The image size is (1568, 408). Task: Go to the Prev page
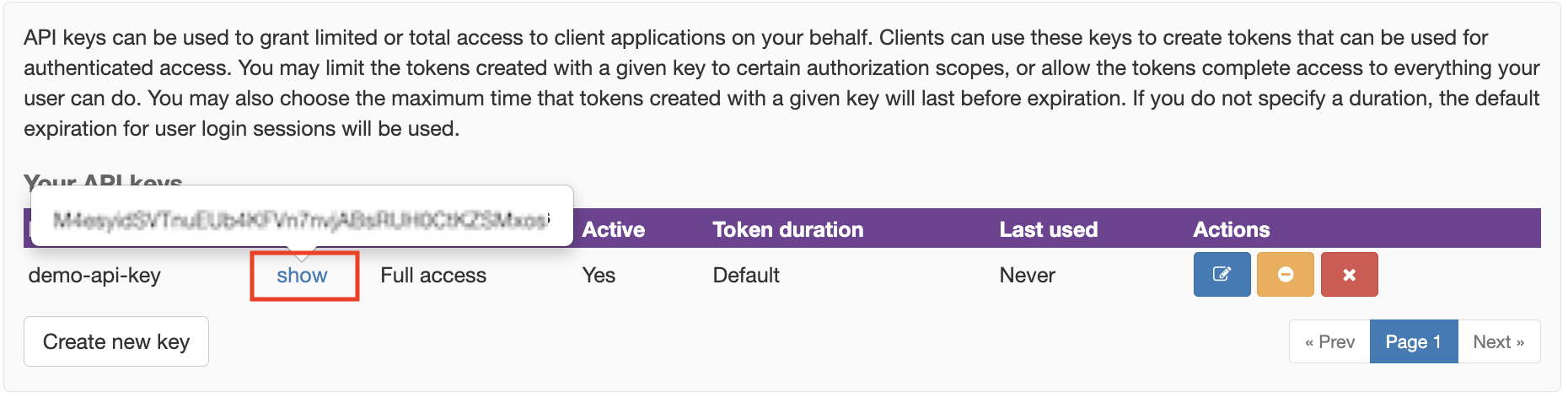pyautogui.click(x=1329, y=341)
